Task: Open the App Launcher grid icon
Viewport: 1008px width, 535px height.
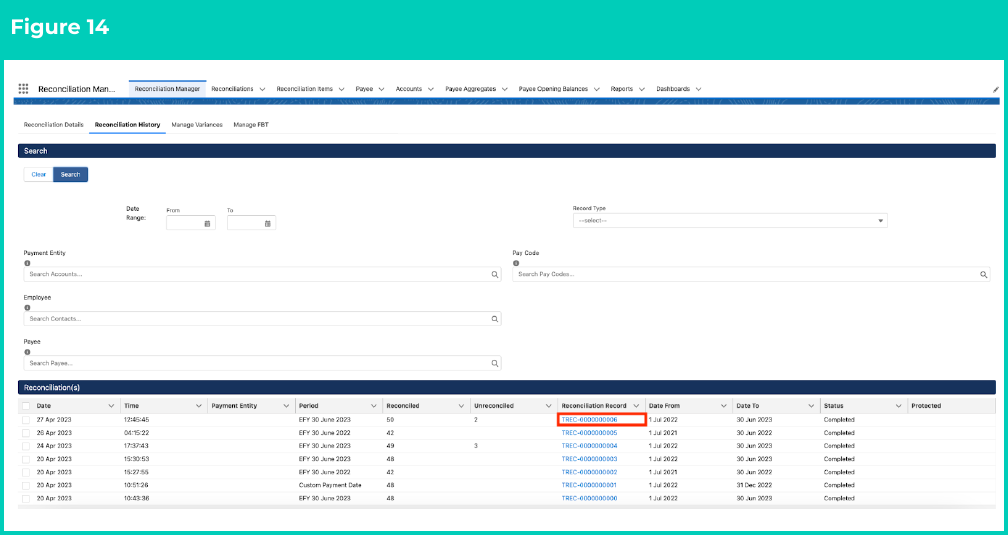Action: pyautogui.click(x=23, y=89)
